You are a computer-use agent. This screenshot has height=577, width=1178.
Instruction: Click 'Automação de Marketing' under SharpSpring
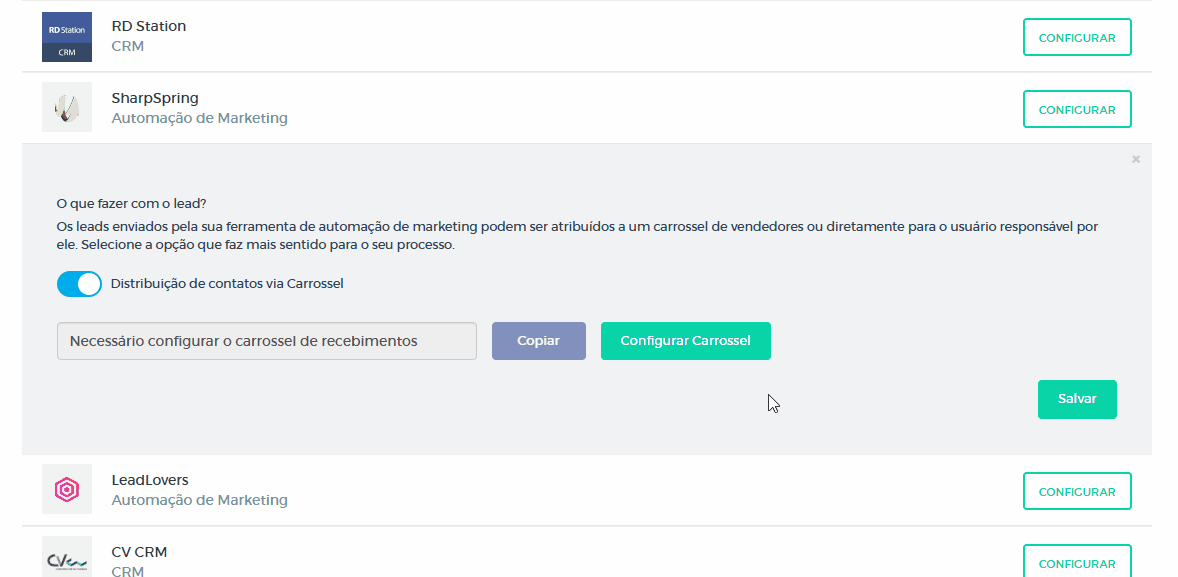pos(199,118)
